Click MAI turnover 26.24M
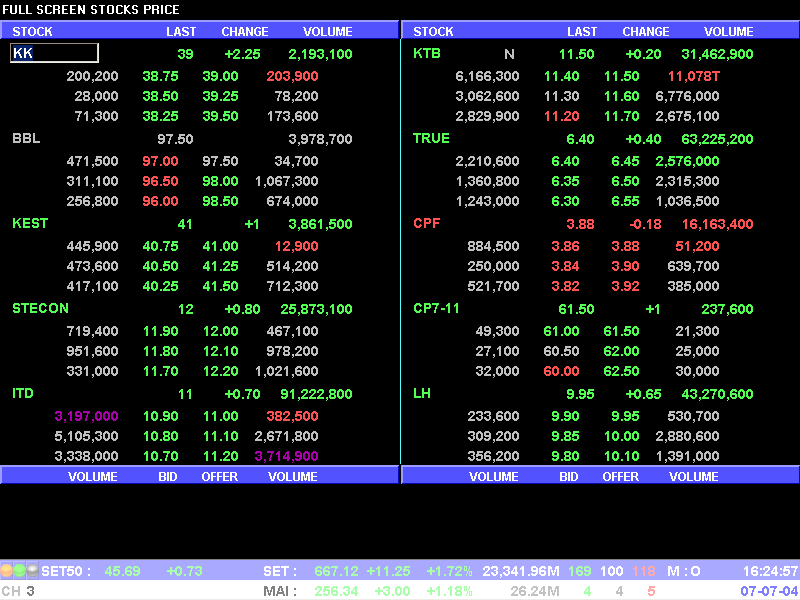 pos(535,591)
